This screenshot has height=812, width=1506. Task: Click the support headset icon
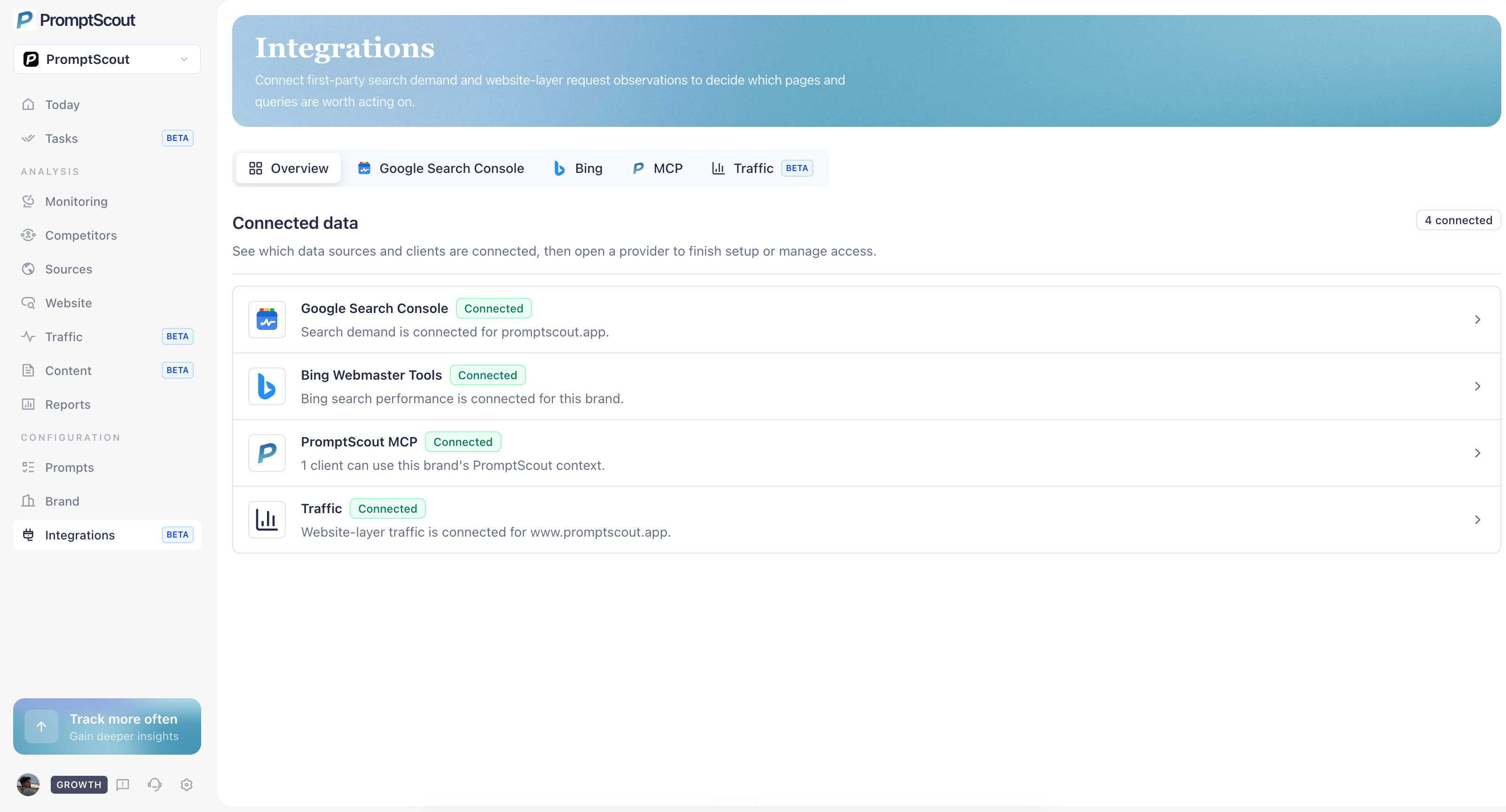154,785
